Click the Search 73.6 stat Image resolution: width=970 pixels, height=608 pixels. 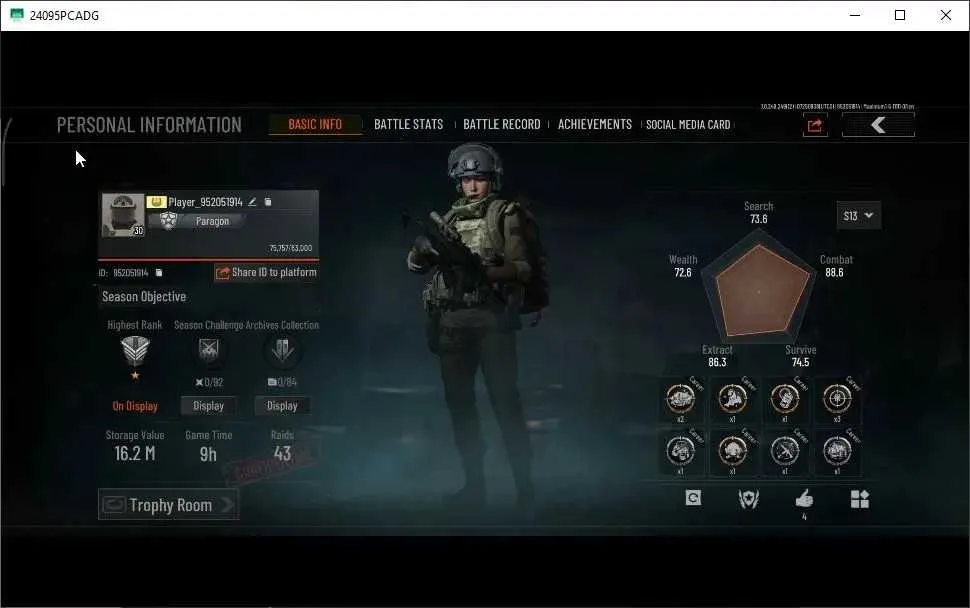coord(758,212)
